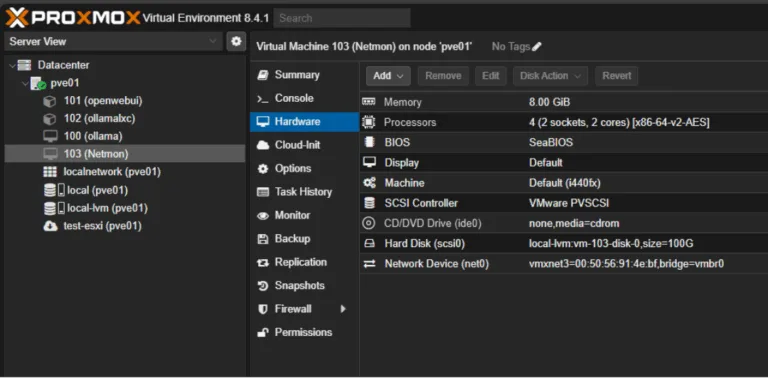Viewport: 768px width, 378px height.
Task: Open the Replication tab
Action: [305, 262]
